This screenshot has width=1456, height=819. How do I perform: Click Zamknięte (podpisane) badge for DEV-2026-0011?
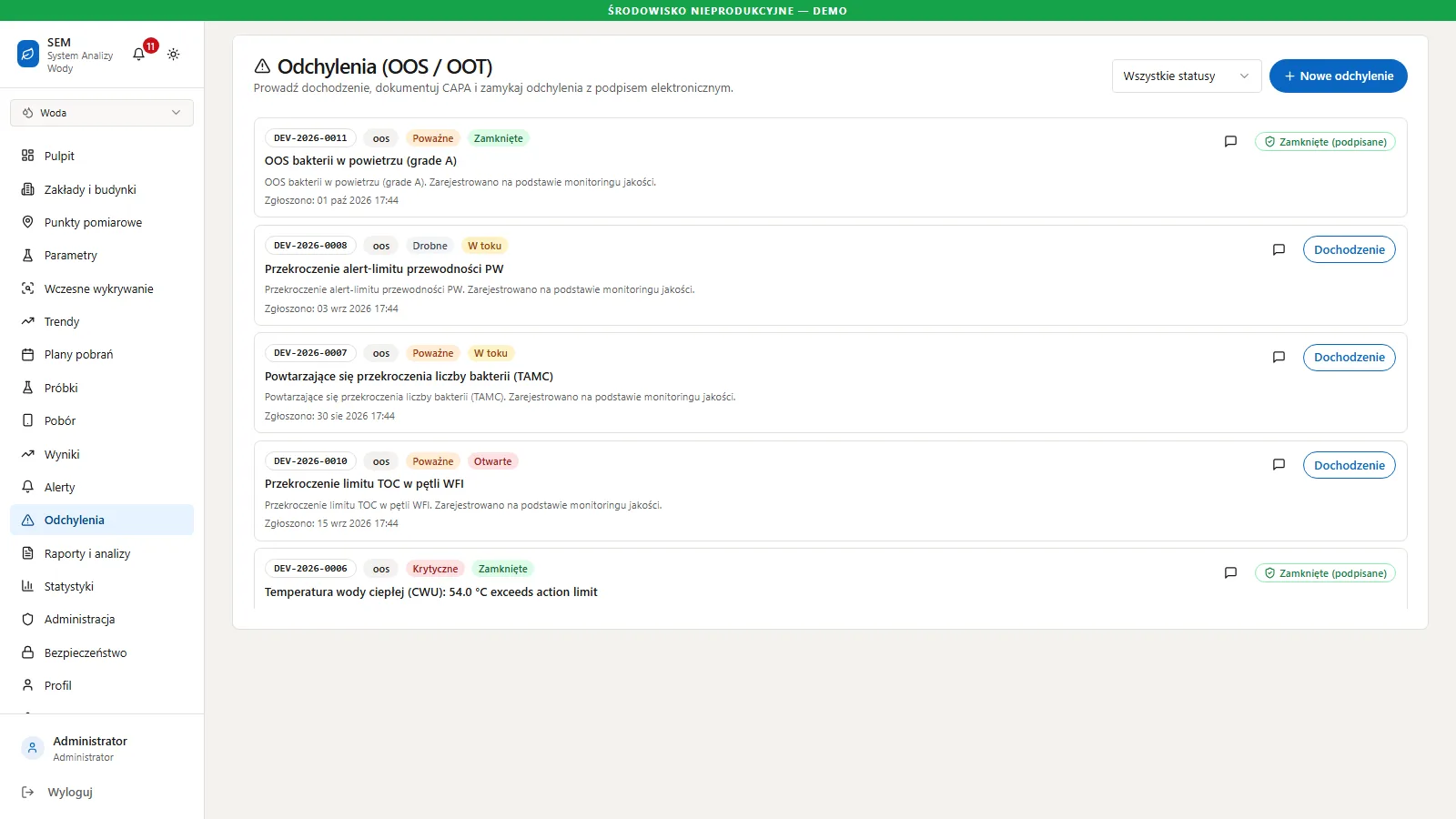[1325, 142]
